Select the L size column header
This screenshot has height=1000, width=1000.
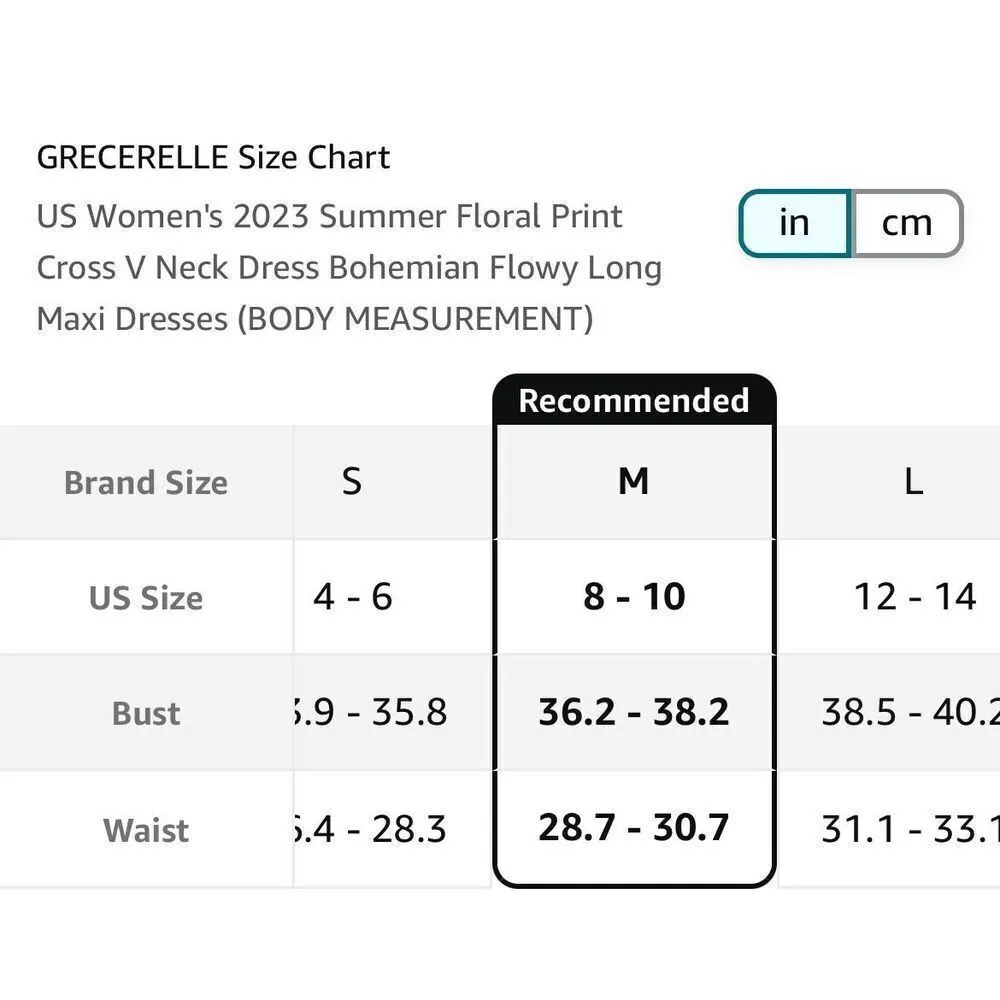(x=913, y=482)
